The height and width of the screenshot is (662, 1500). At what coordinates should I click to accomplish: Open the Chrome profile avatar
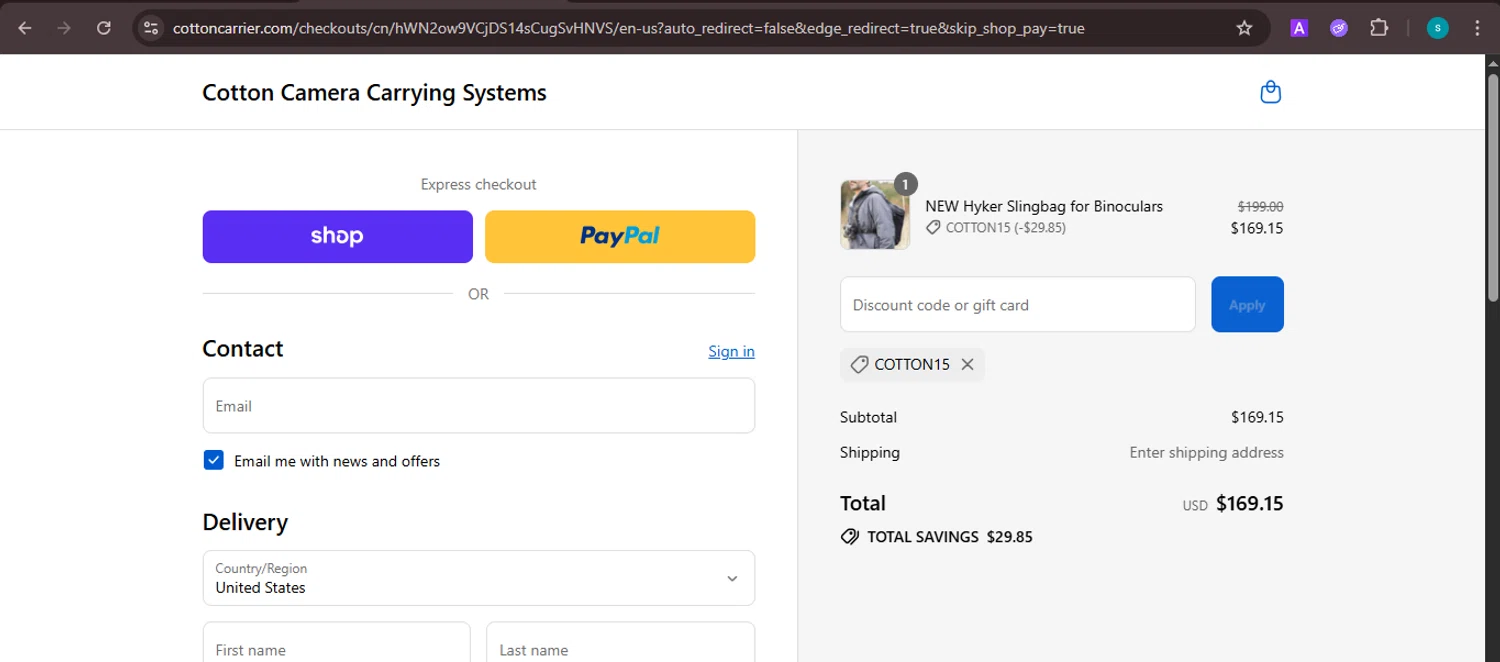(1437, 28)
